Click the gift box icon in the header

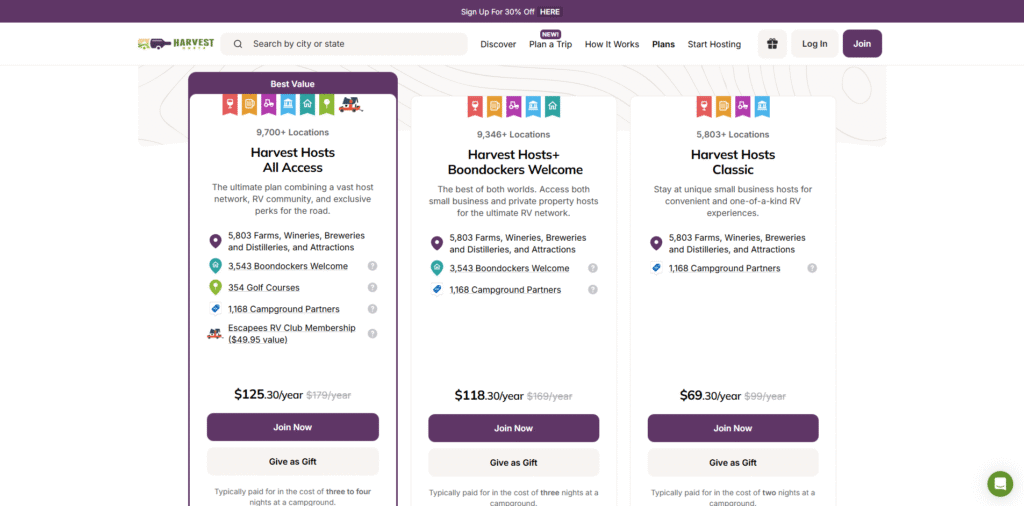[x=772, y=44]
